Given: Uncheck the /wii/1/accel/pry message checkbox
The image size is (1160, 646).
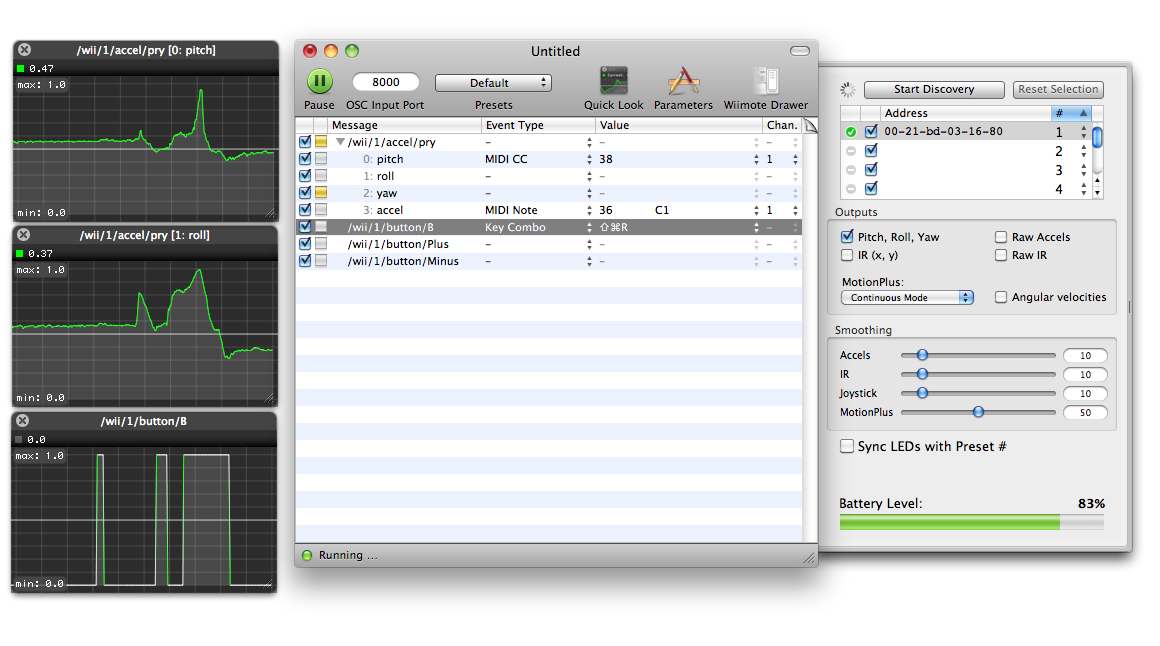Looking at the screenshot, I should pyautogui.click(x=305, y=141).
